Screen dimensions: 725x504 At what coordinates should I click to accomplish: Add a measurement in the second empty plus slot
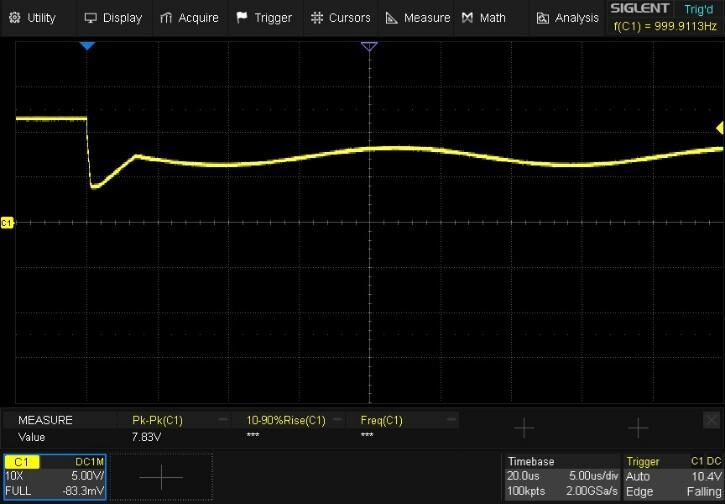coord(638,428)
